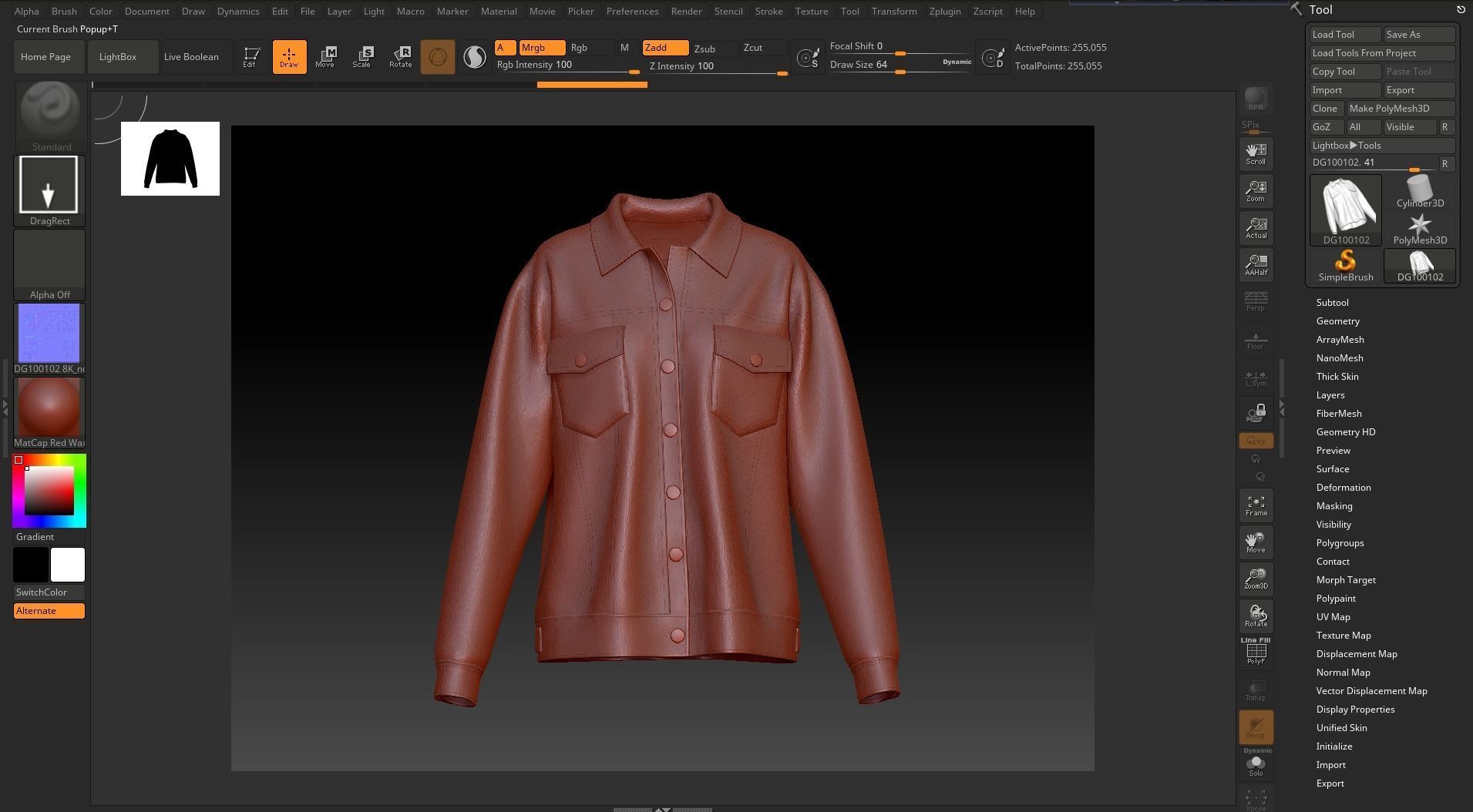Toggle Zadd sculpt mode
1473x812 pixels.
click(x=665, y=48)
